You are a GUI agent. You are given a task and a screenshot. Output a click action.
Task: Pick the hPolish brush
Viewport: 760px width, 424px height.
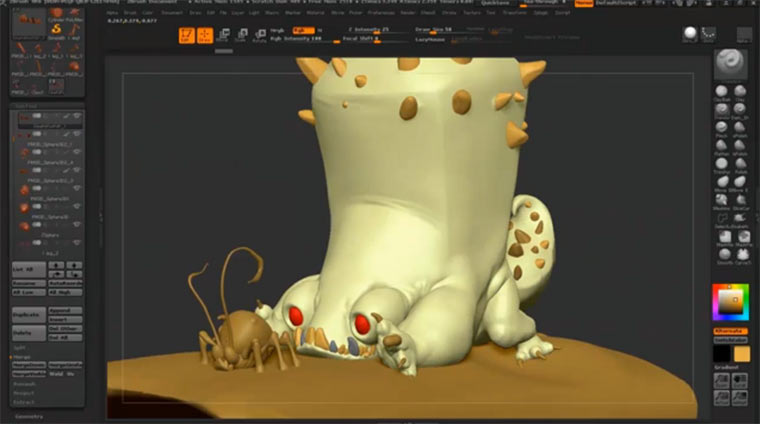point(740,146)
